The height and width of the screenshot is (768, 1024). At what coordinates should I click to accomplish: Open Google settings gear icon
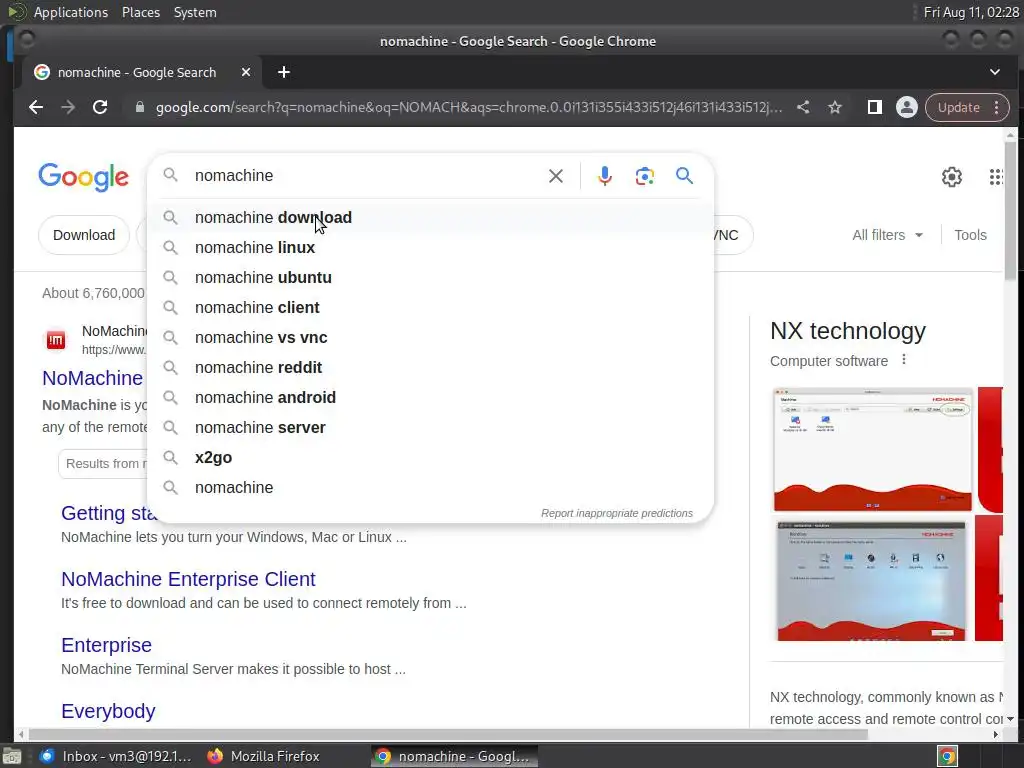click(x=952, y=176)
